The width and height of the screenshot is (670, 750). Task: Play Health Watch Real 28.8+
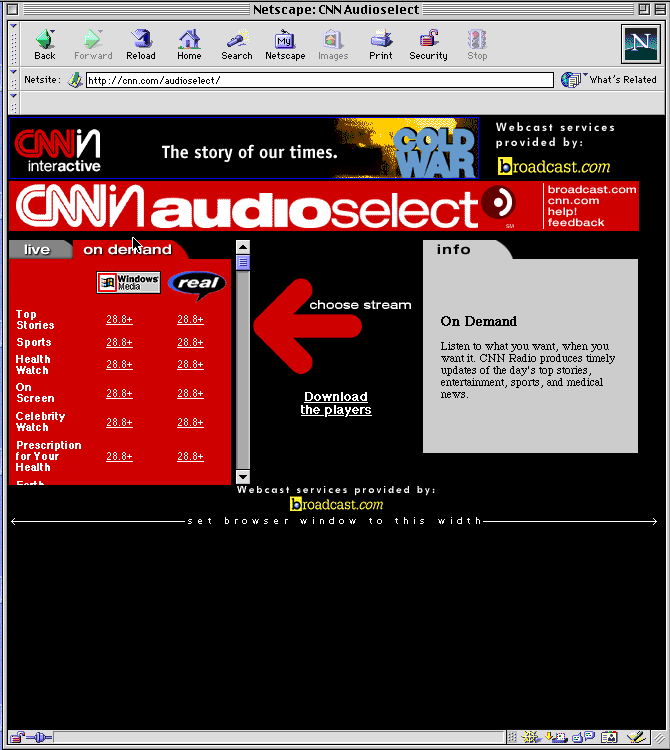pos(190,364)
